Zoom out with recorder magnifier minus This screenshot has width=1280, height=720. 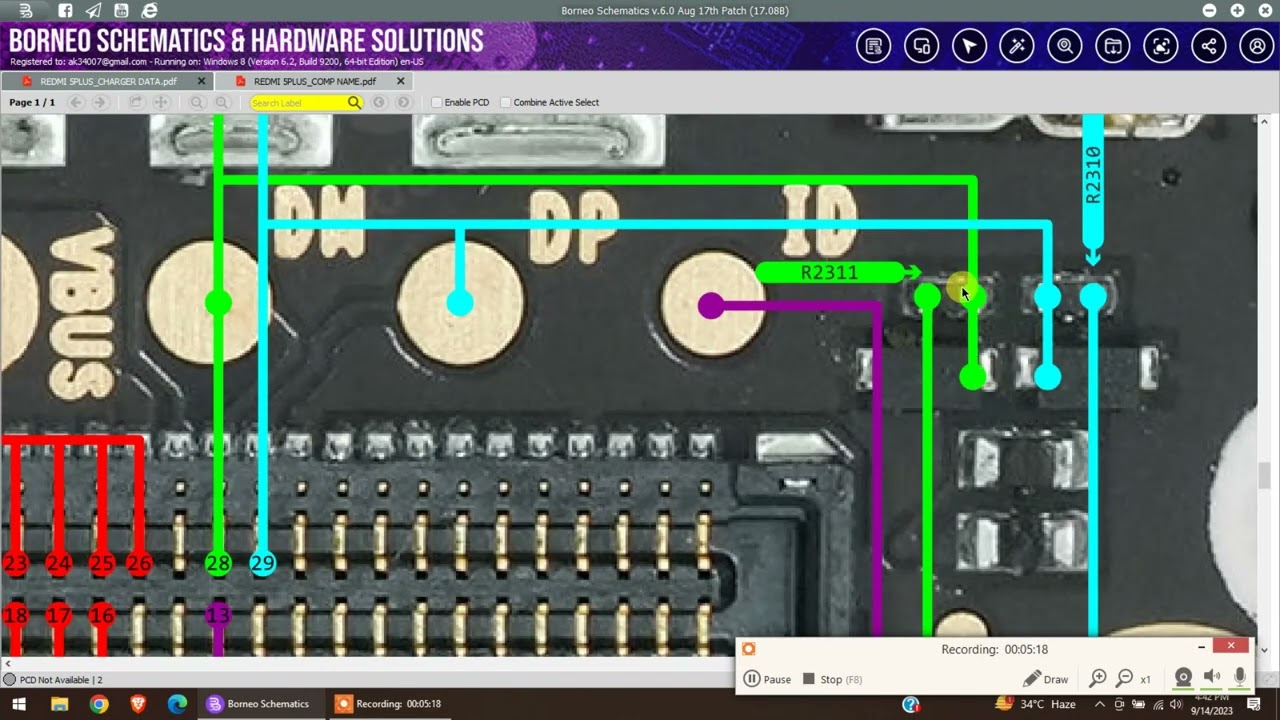pyautogui.click(x=1124, y=679)
